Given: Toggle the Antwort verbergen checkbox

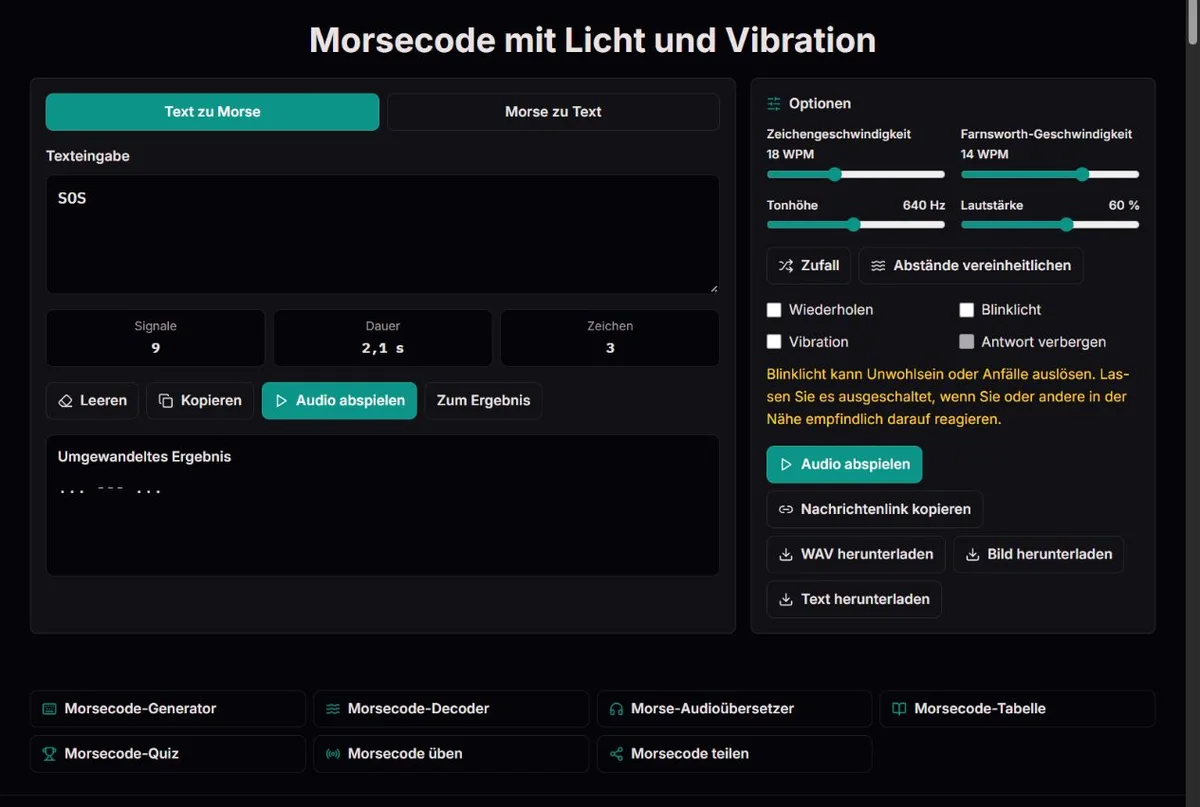Looking at the screenshot, I should tap(967, 342).
